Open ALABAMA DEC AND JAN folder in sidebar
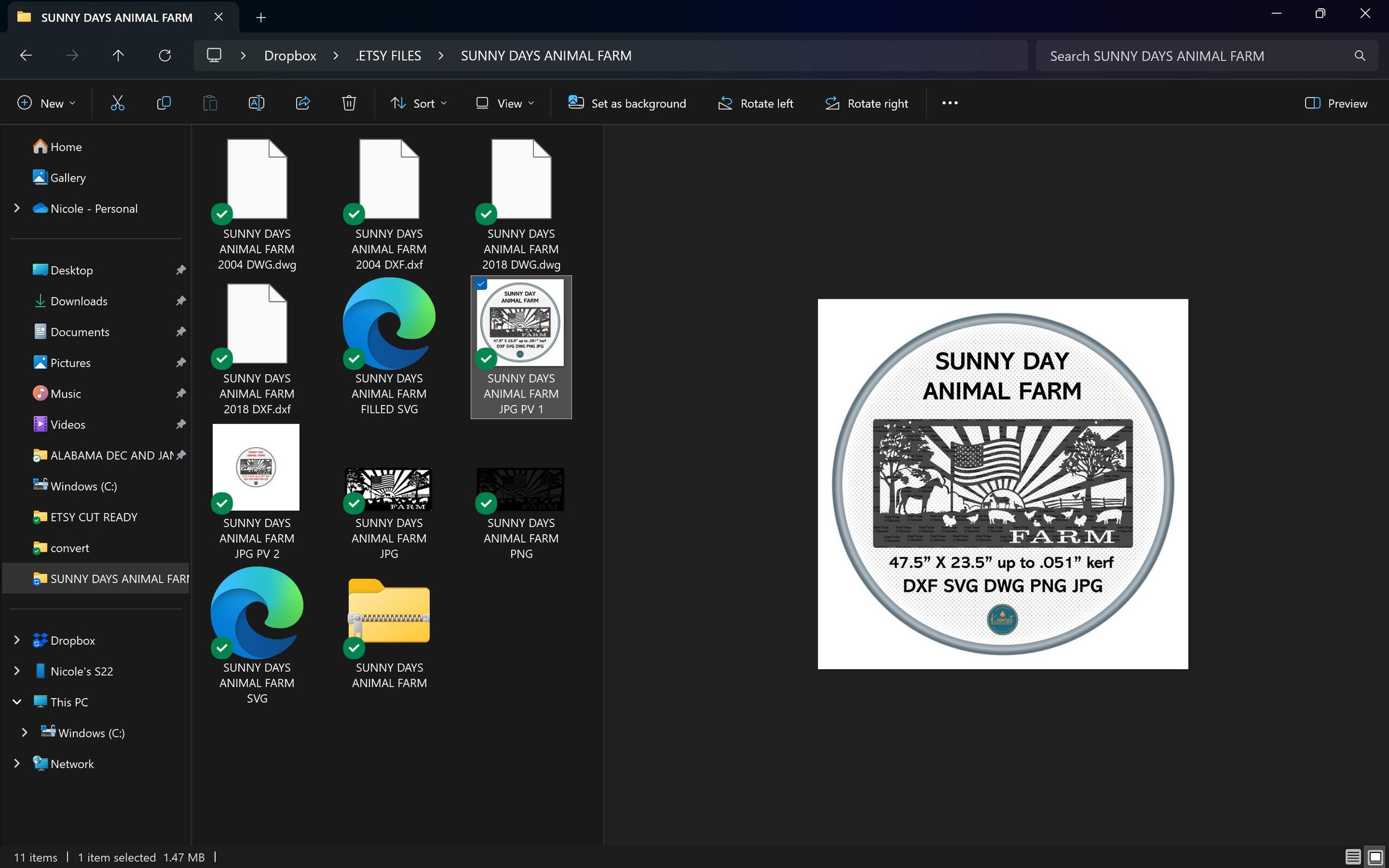1389x868 pixels. [x=103, y=455]
